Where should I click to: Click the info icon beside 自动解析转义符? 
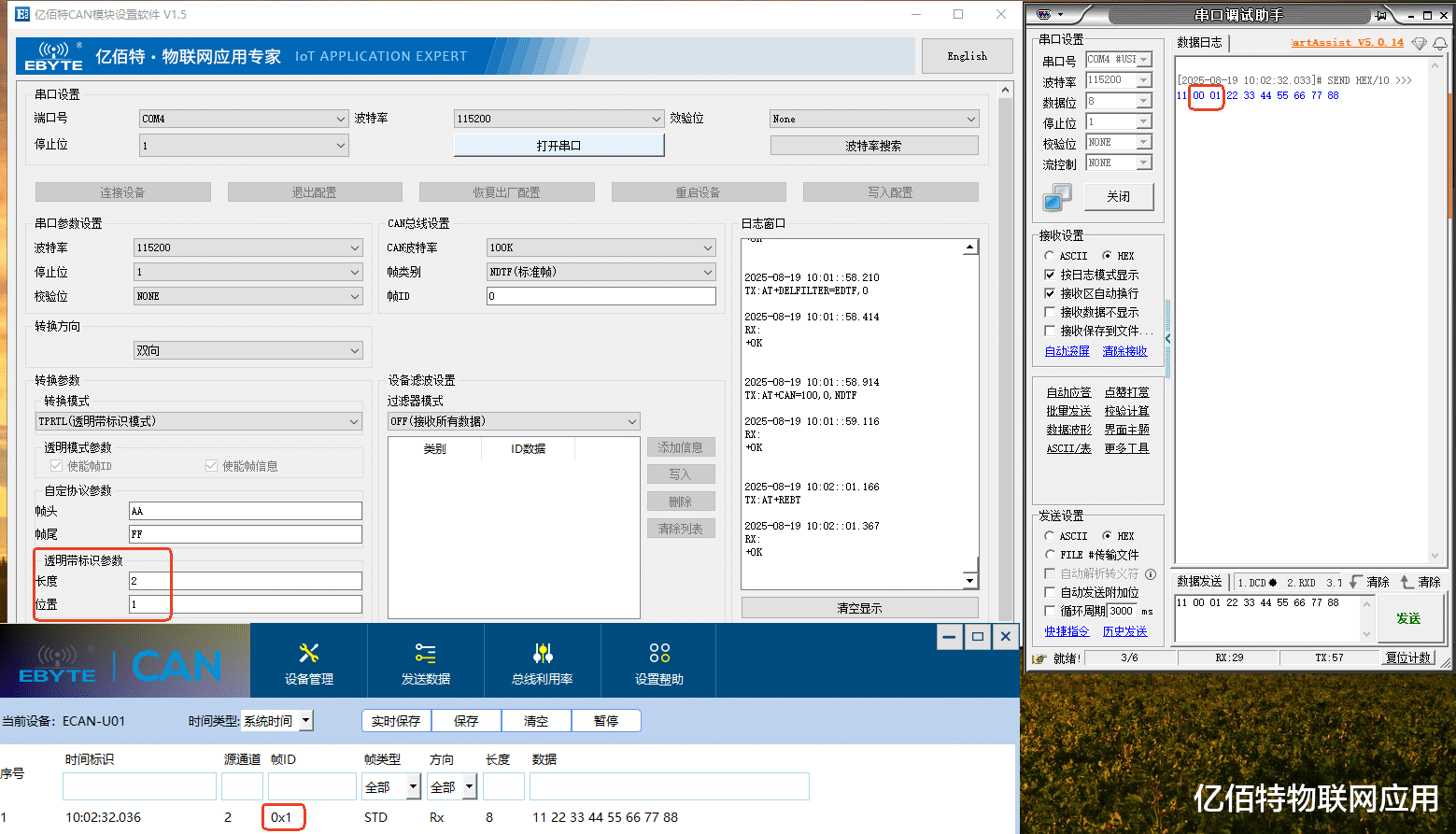1151,573
